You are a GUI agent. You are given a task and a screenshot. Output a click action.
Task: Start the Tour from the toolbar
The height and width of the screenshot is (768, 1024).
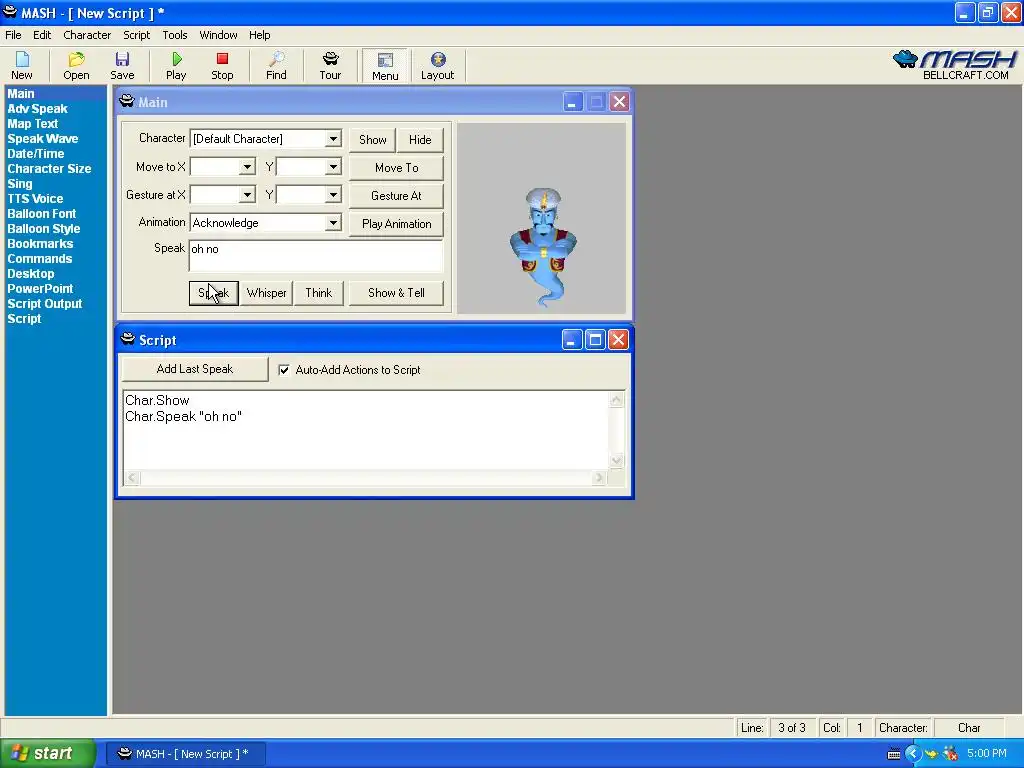point(330,66)
